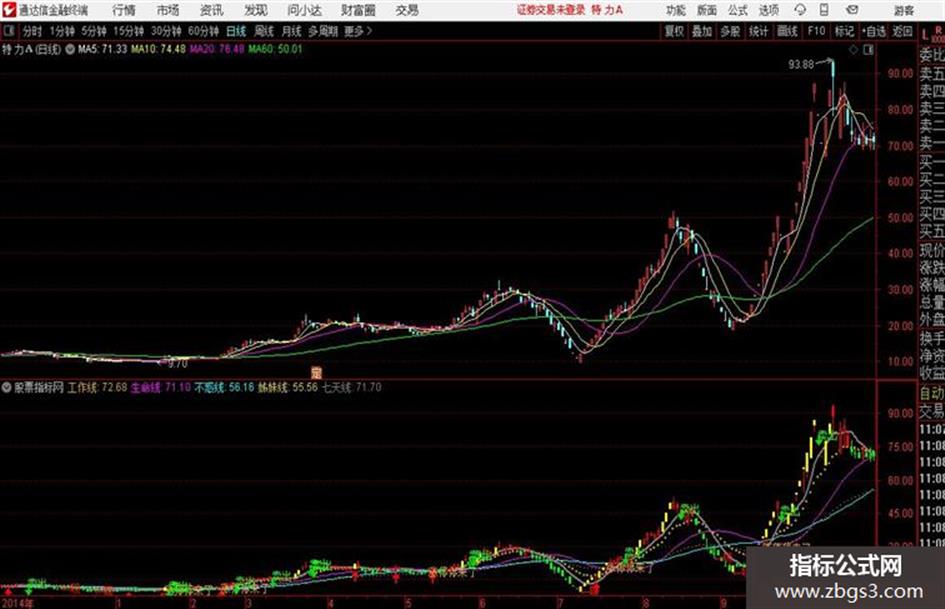Click the MA10: 74.48 label
945x609 pixels.
[159, 49]
